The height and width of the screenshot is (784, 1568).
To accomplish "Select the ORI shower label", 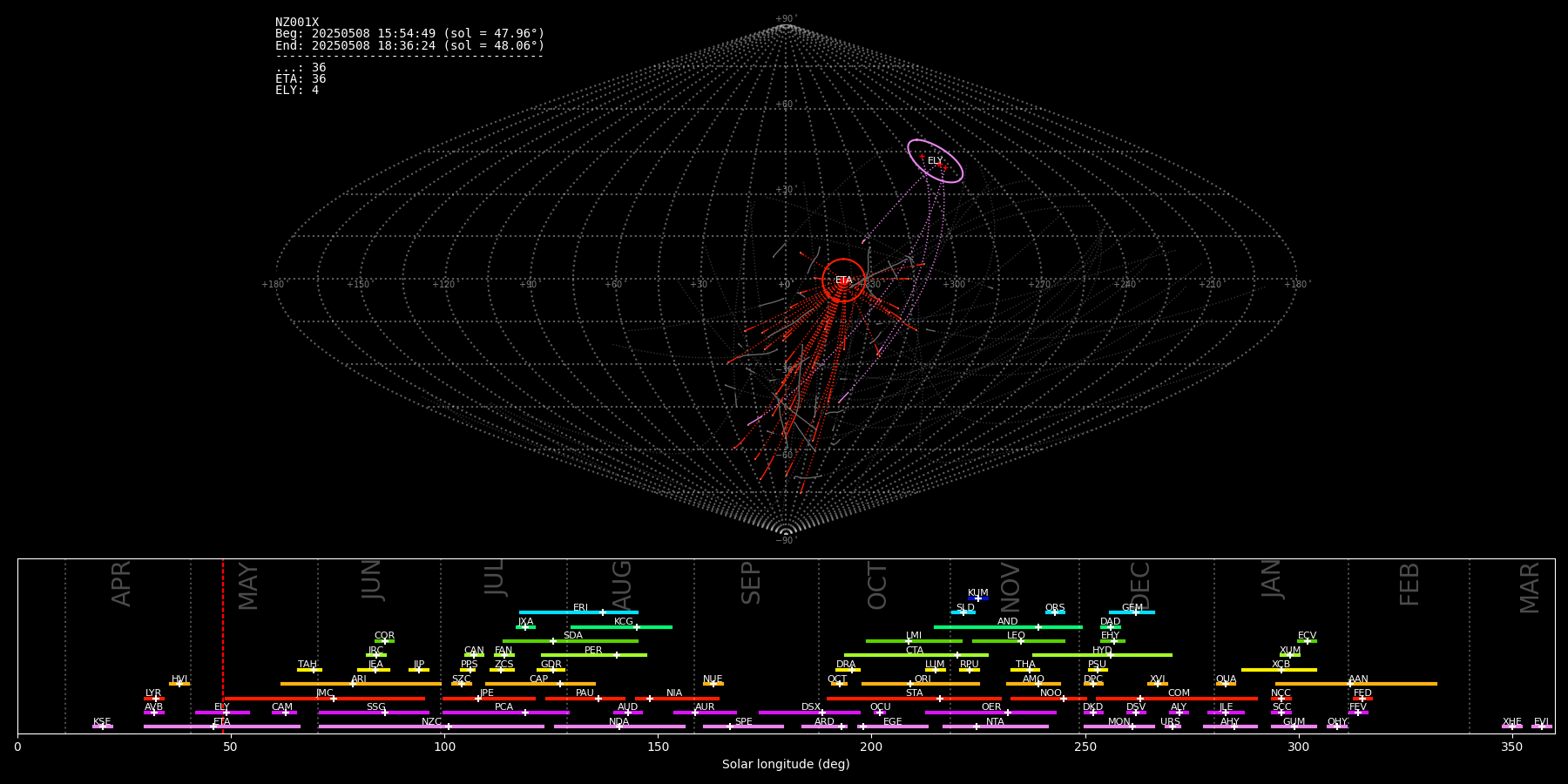I will click(923, 679).
